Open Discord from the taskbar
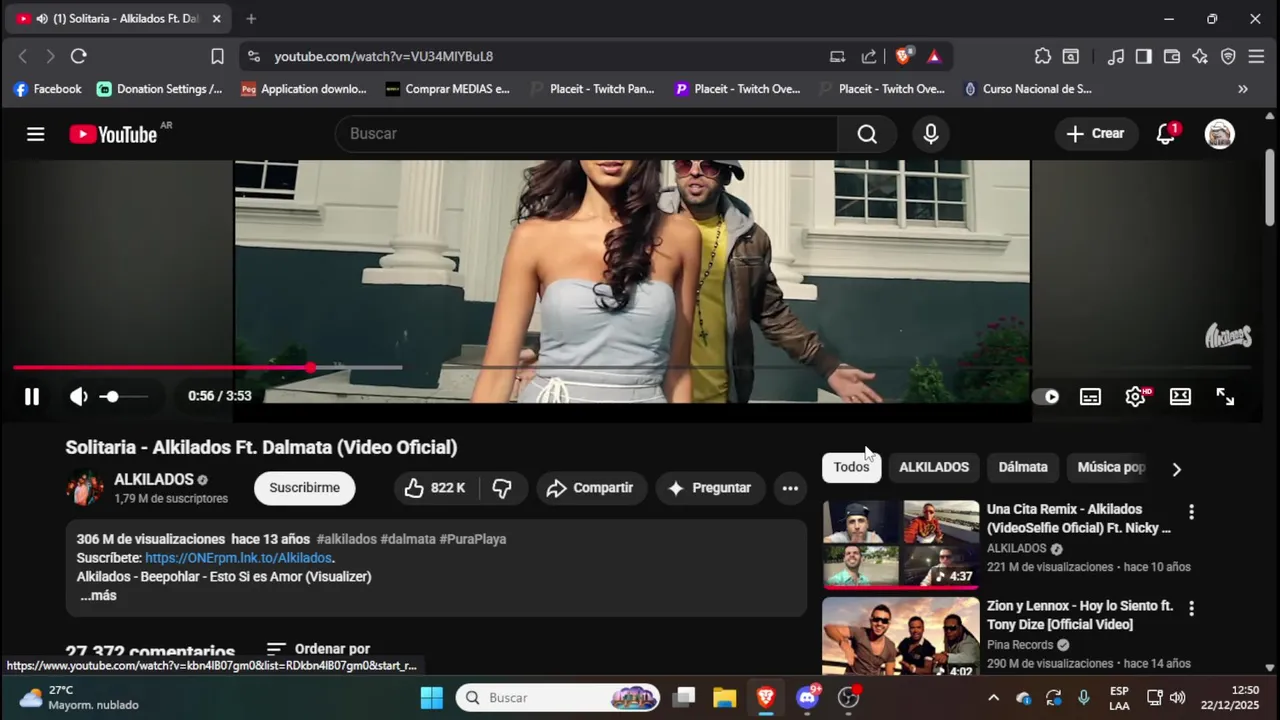Screen dimensions: 1280x720 (x=808, y=698)
